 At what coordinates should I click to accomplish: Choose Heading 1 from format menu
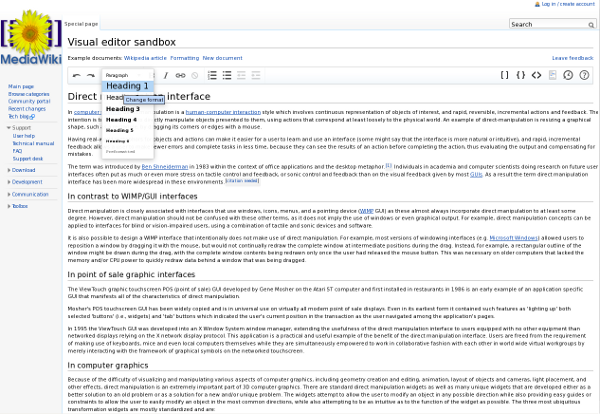(128, 86)
